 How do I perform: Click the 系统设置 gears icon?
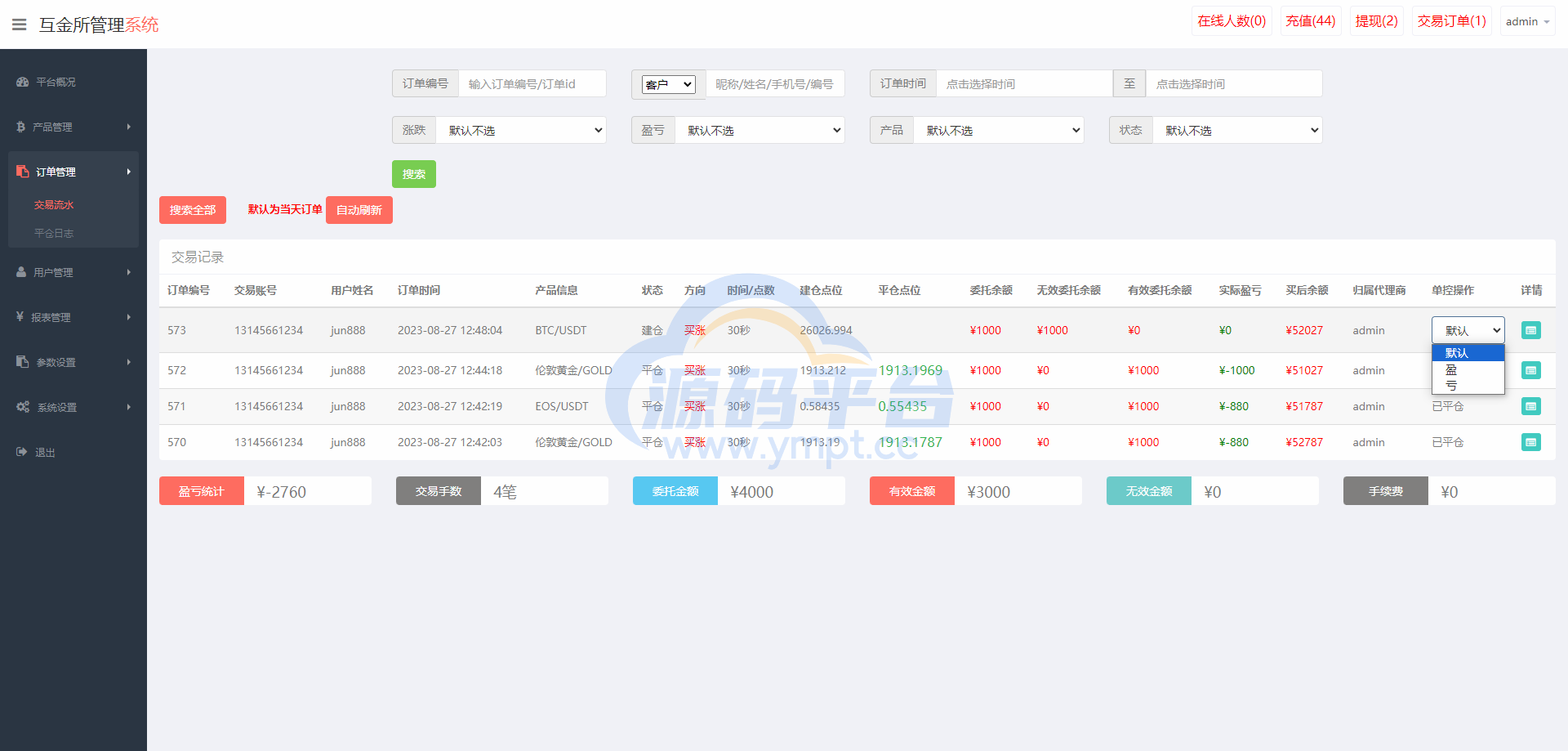click(x=23, y=407)
